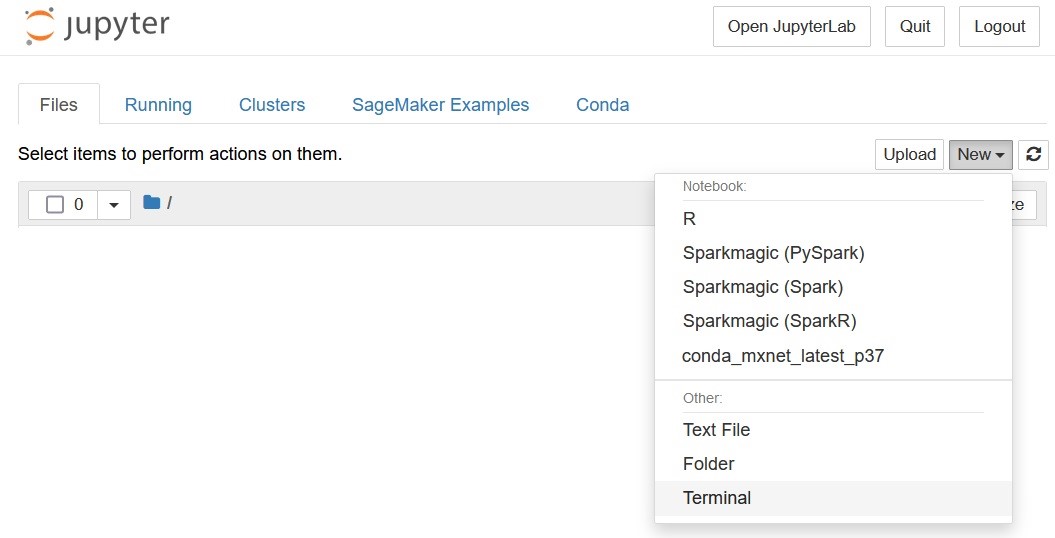Screen dimensions: 1055x538
Task: Click the Jupyter logo
Action: pos(97,26)
